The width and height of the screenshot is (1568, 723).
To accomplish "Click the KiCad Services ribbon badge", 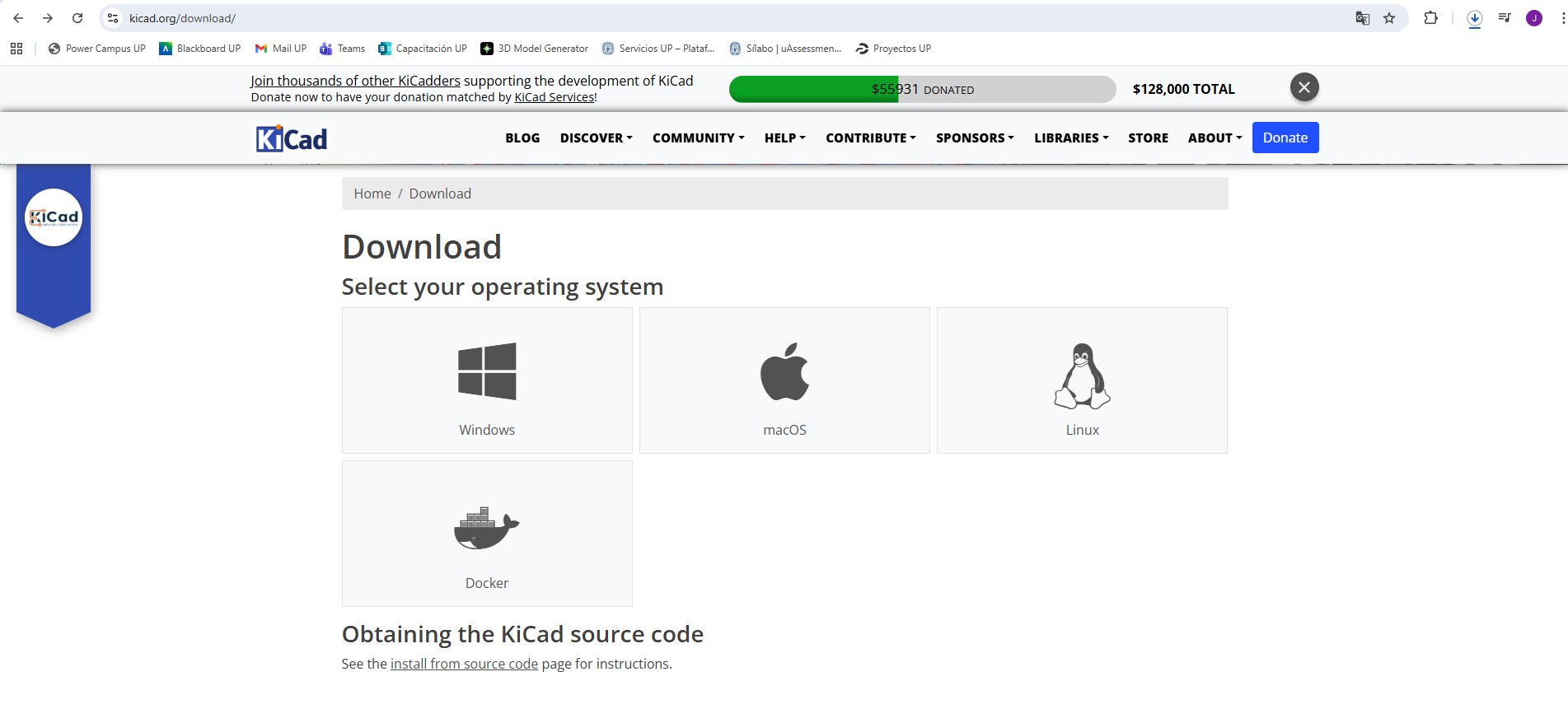I will (54, 217).
